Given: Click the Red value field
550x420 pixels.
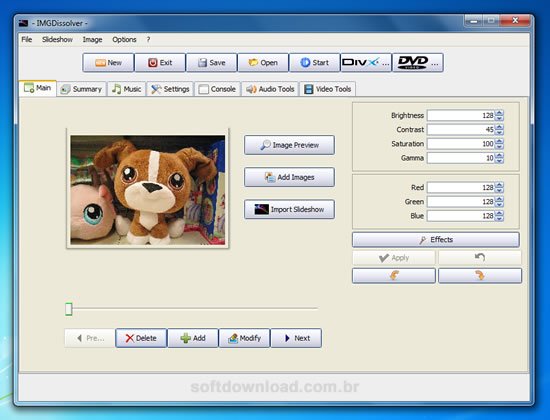Looking at the screenshot, I should pyautogui.click(x=461, y=187).
